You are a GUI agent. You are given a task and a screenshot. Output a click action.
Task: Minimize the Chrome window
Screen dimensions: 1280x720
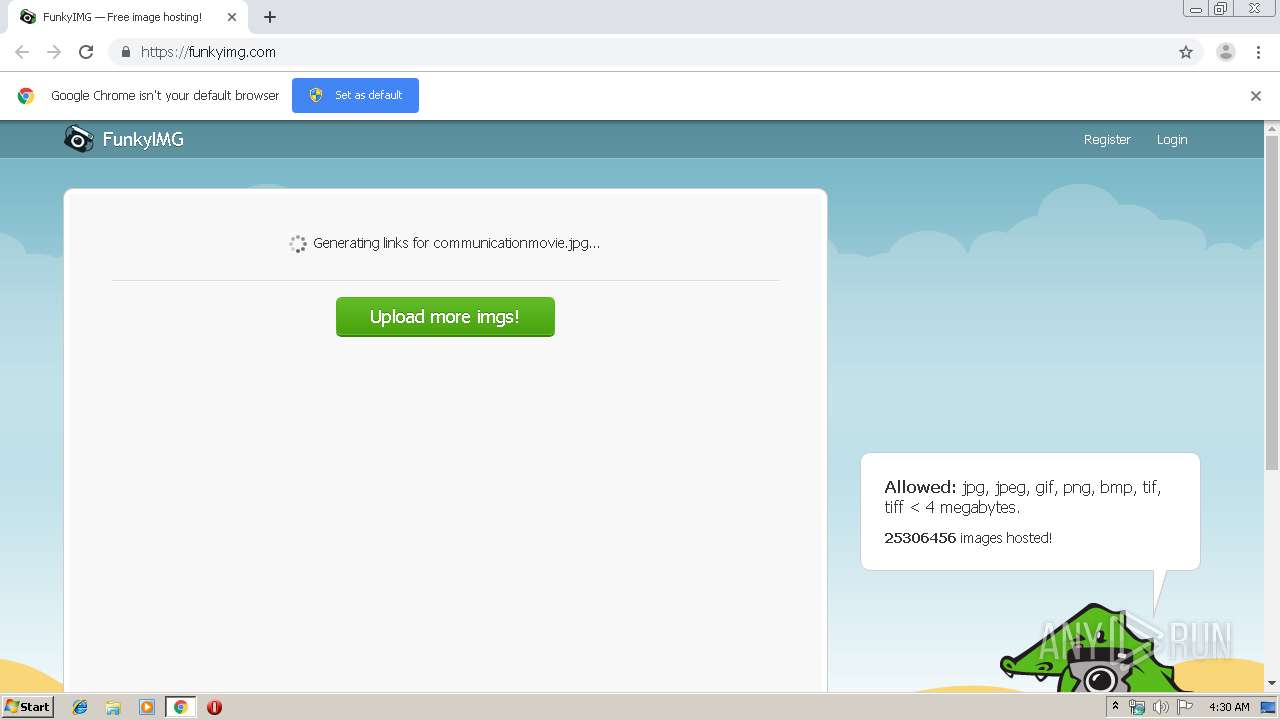pyautogui.click(x=1195, y=9)
